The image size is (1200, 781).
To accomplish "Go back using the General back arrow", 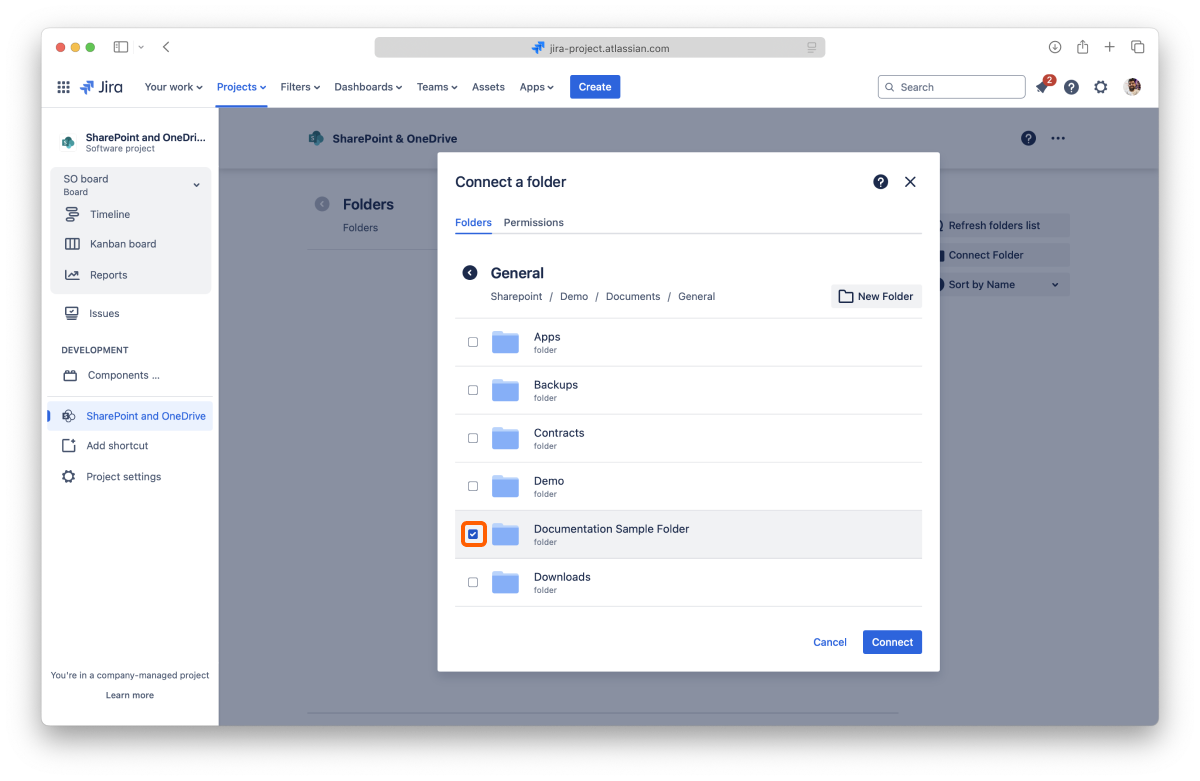I will 469,273.
